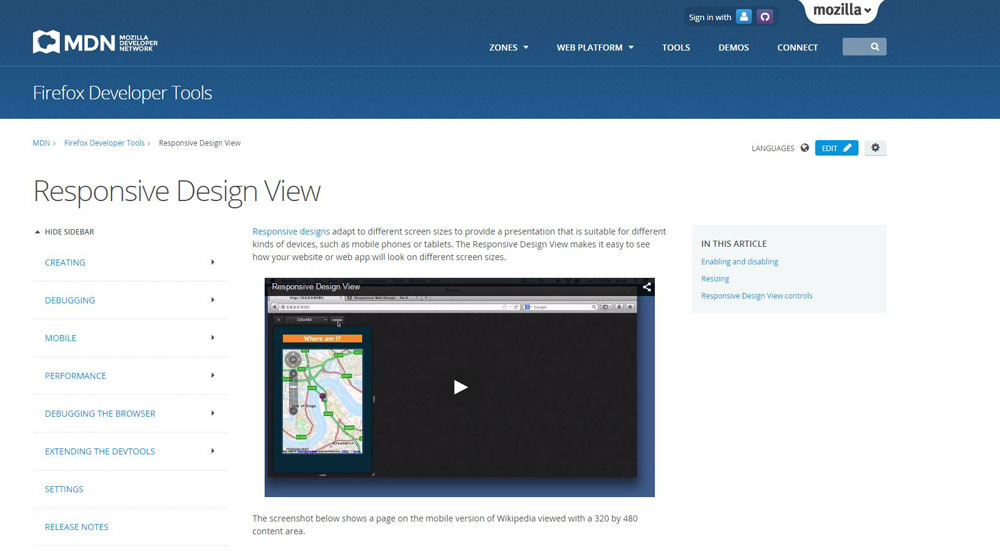Jump to Resizing section
The height and width of the screenshot is (555, 1000).
pos(715,279)
